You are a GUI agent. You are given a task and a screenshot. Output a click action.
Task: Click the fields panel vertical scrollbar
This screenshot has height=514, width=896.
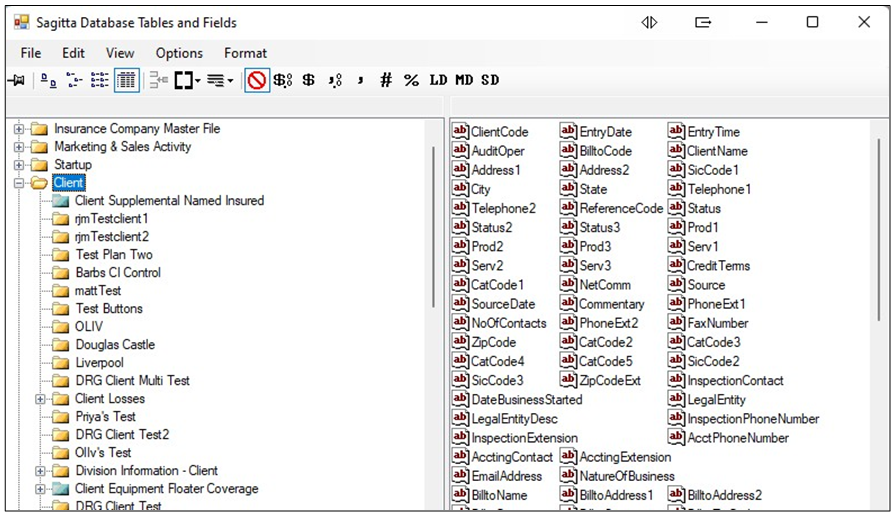tap(879, 230)
